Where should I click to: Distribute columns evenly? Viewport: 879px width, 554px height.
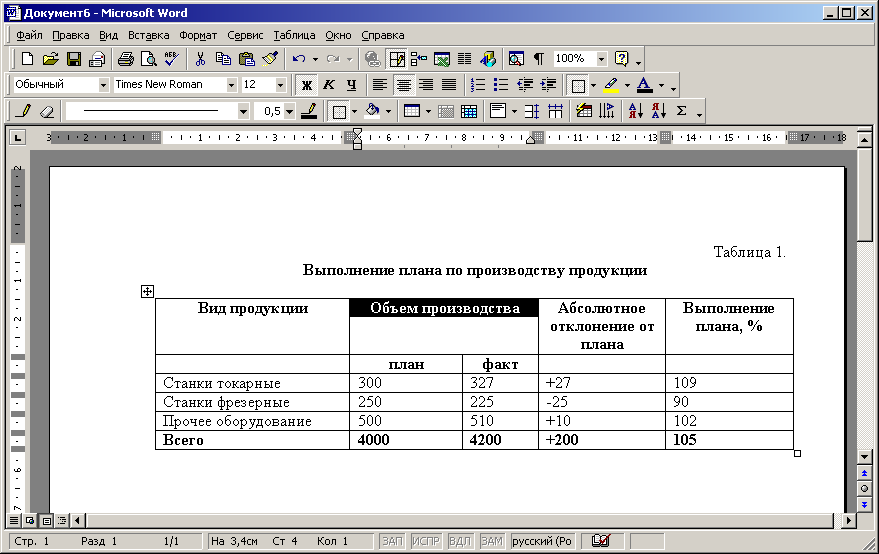[x=555, y=111]
